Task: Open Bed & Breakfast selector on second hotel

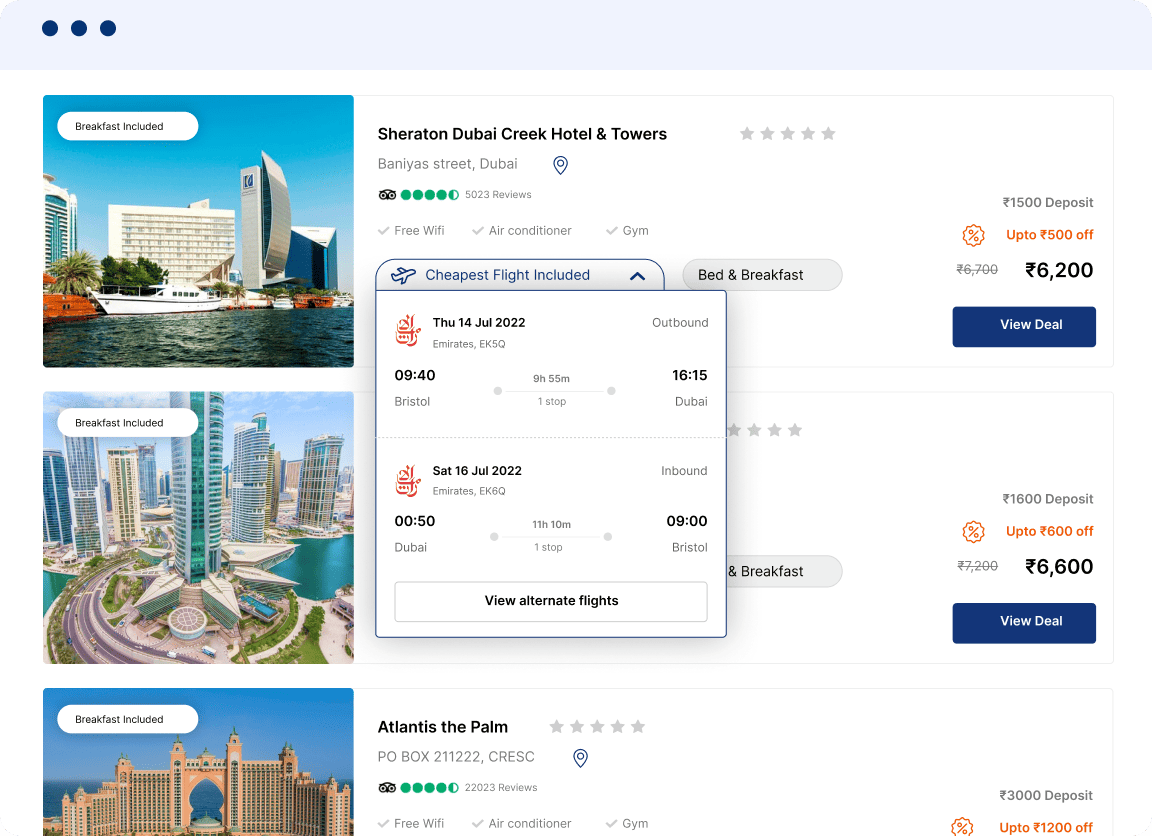Action: coord(783,571)
